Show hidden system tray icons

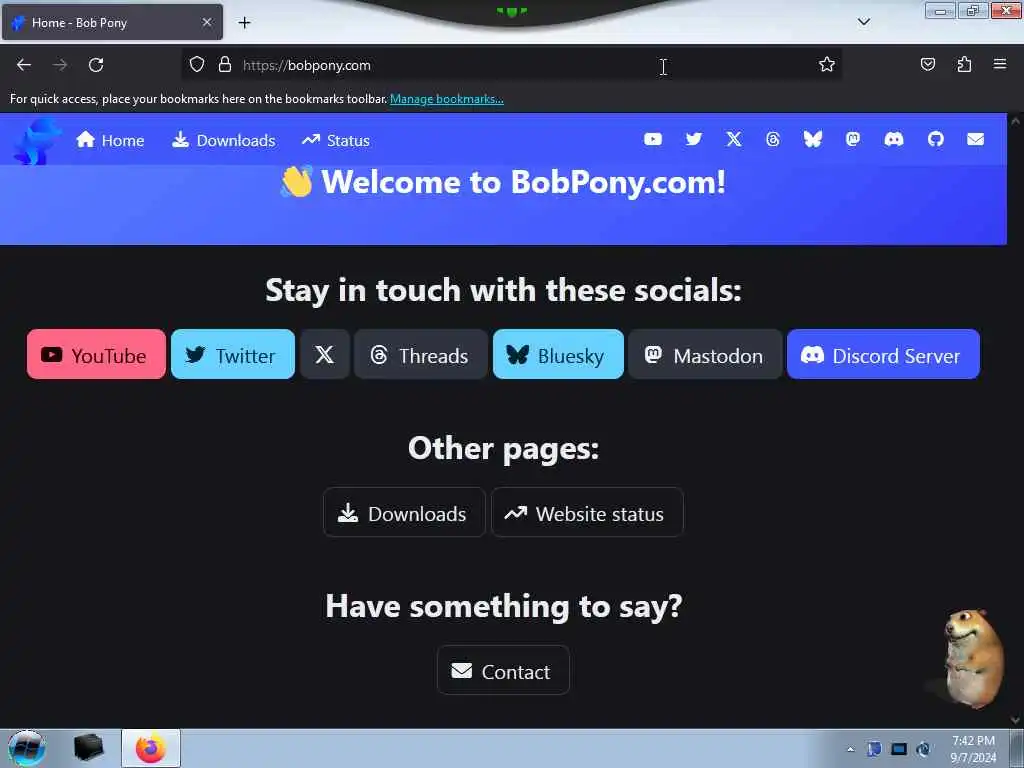point(850,749)
